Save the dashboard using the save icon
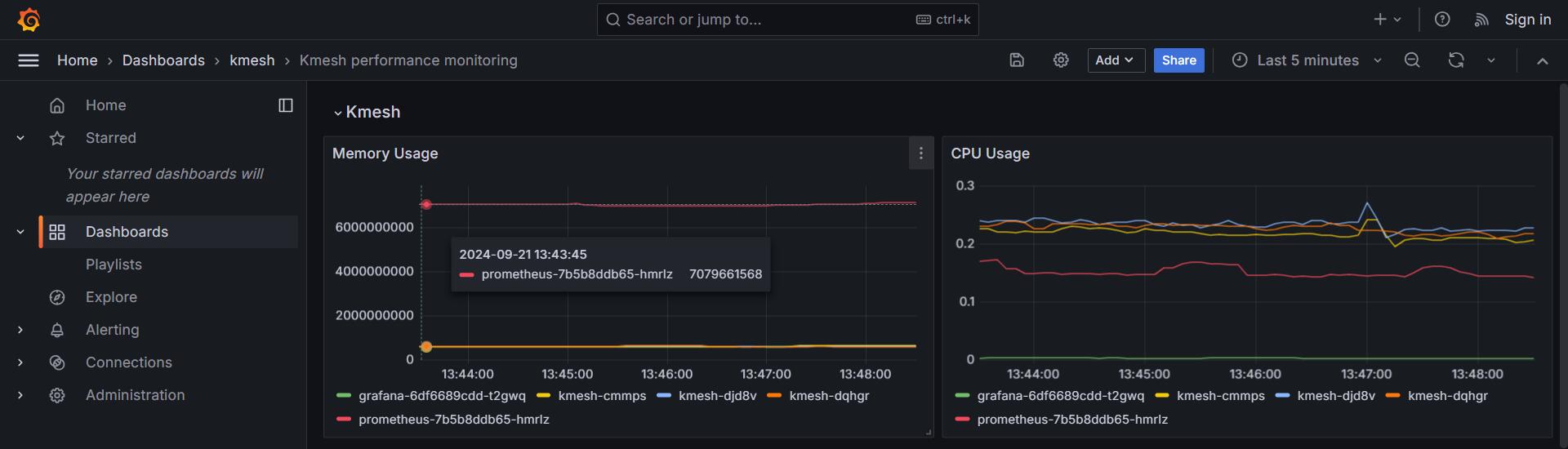The image size is (1568, 449). coord(1017,60)
